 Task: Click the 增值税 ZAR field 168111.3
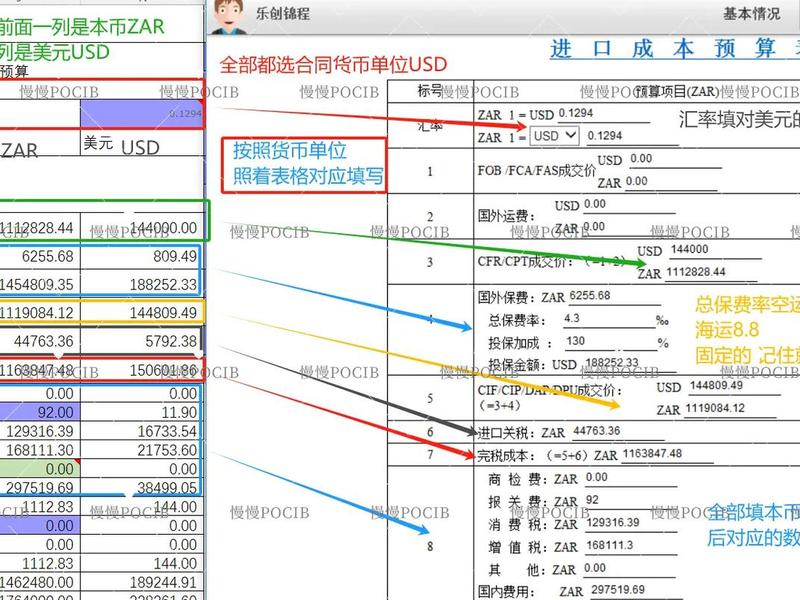point(631,546)
